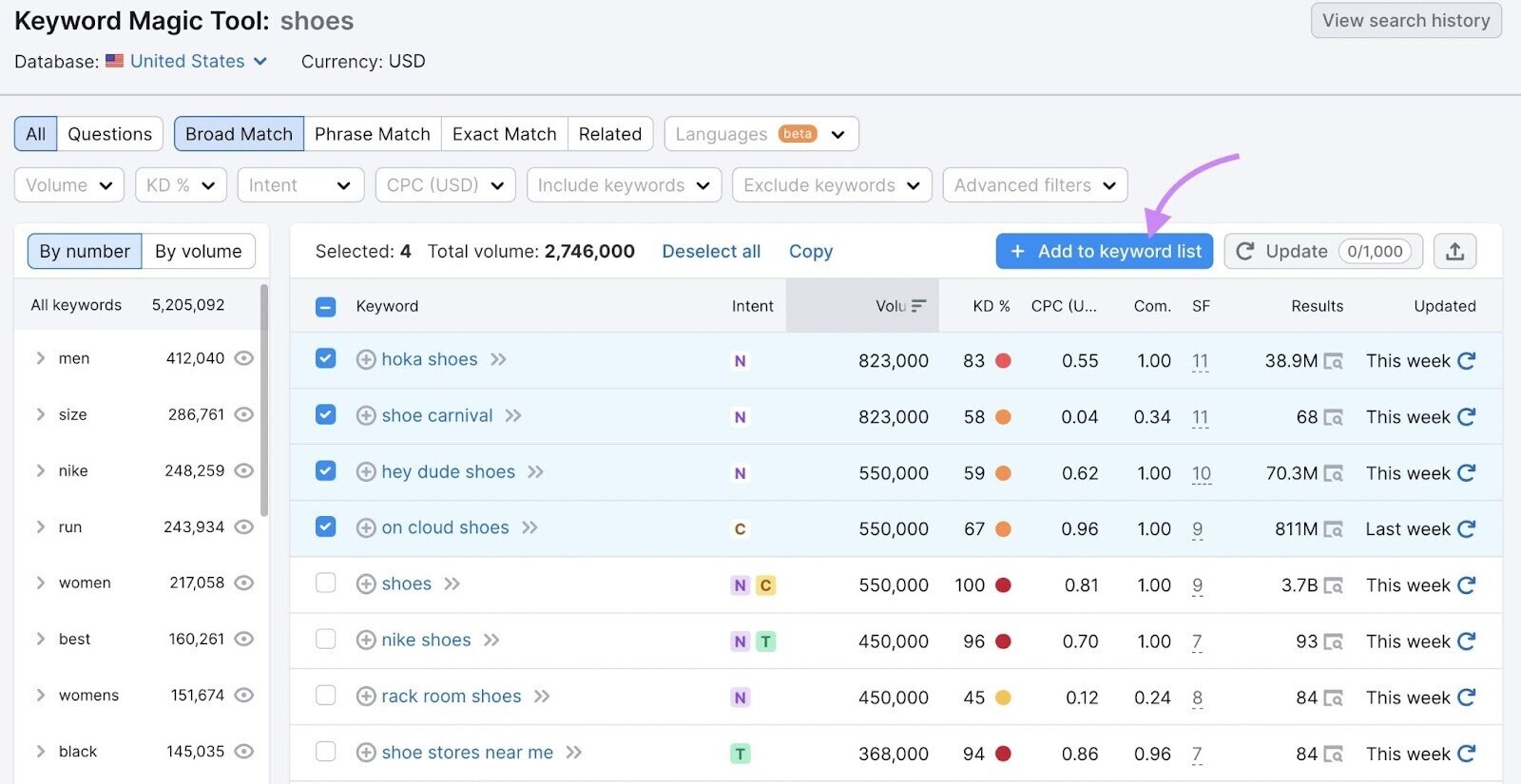Image resolution: width=1521 pixels, height=784 pixels.
Task: Click the Update button
Action: point(1323,252)
